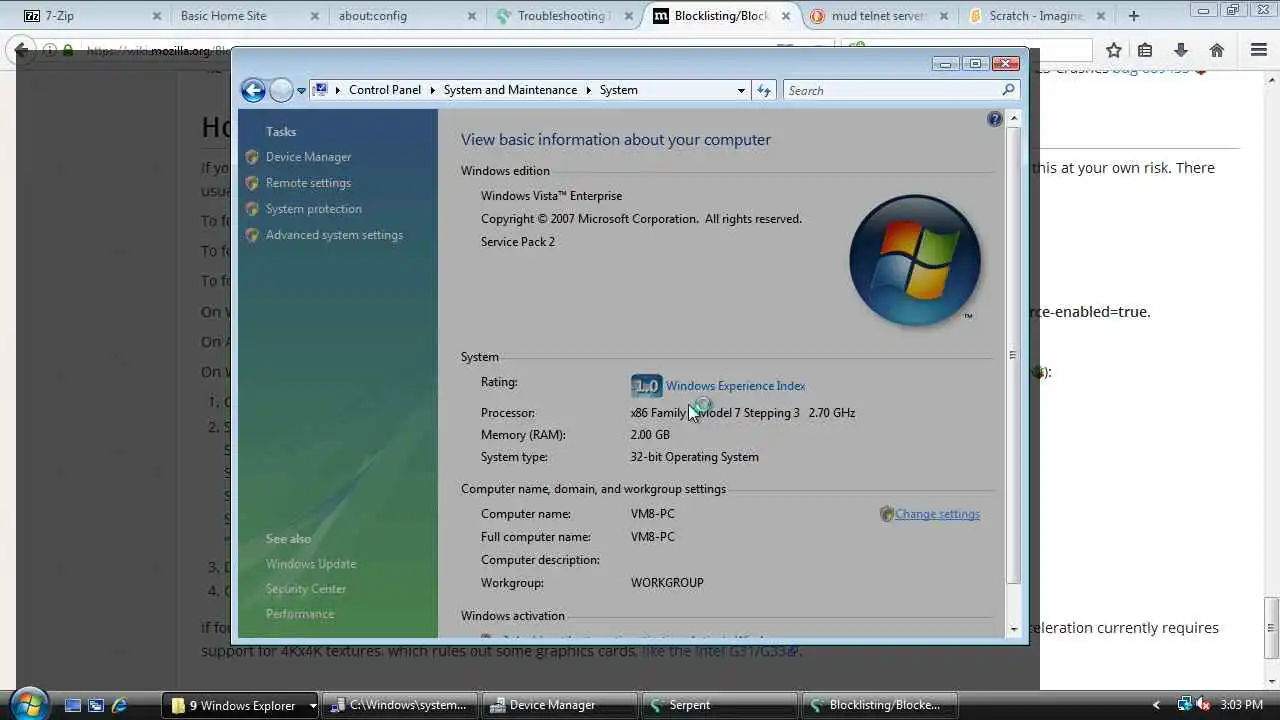The image size is (1280, 720).
Task: Switch to the Troubleshooting browser tab
Action: tap(562, 16)
